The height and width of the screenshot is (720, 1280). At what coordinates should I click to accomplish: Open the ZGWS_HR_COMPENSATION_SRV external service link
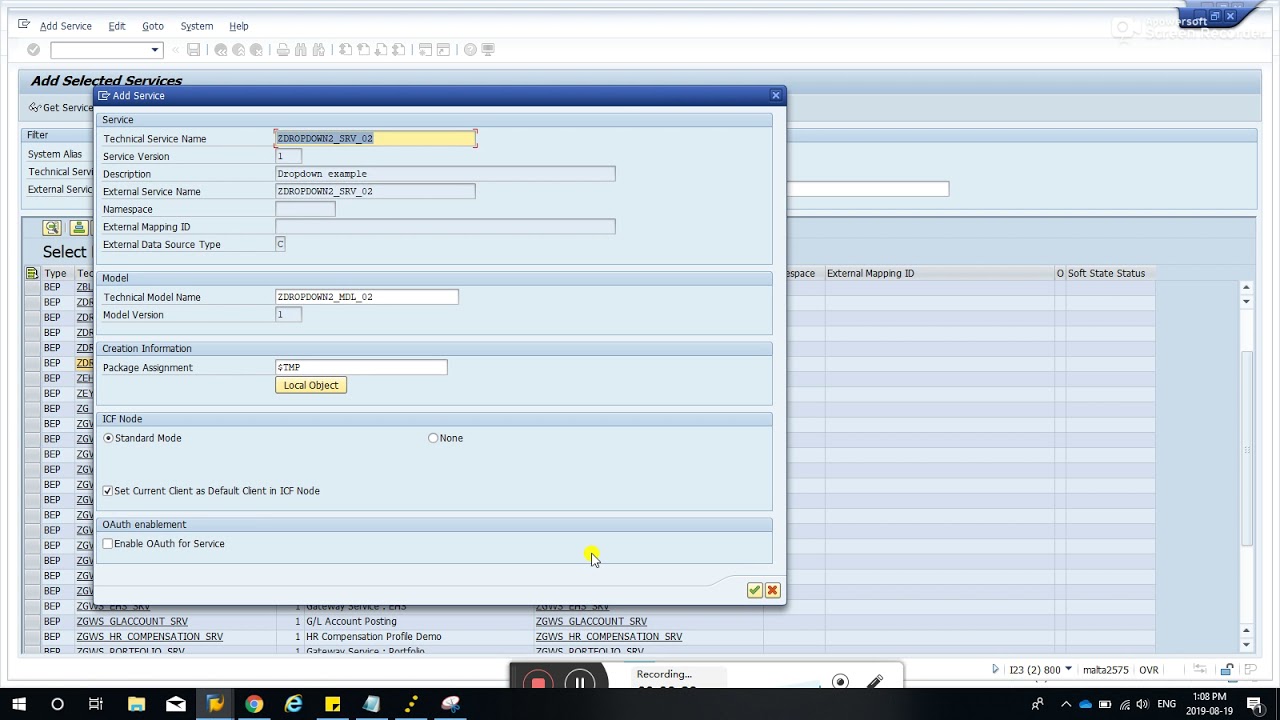pyautogui.click(x=609, y=637)
